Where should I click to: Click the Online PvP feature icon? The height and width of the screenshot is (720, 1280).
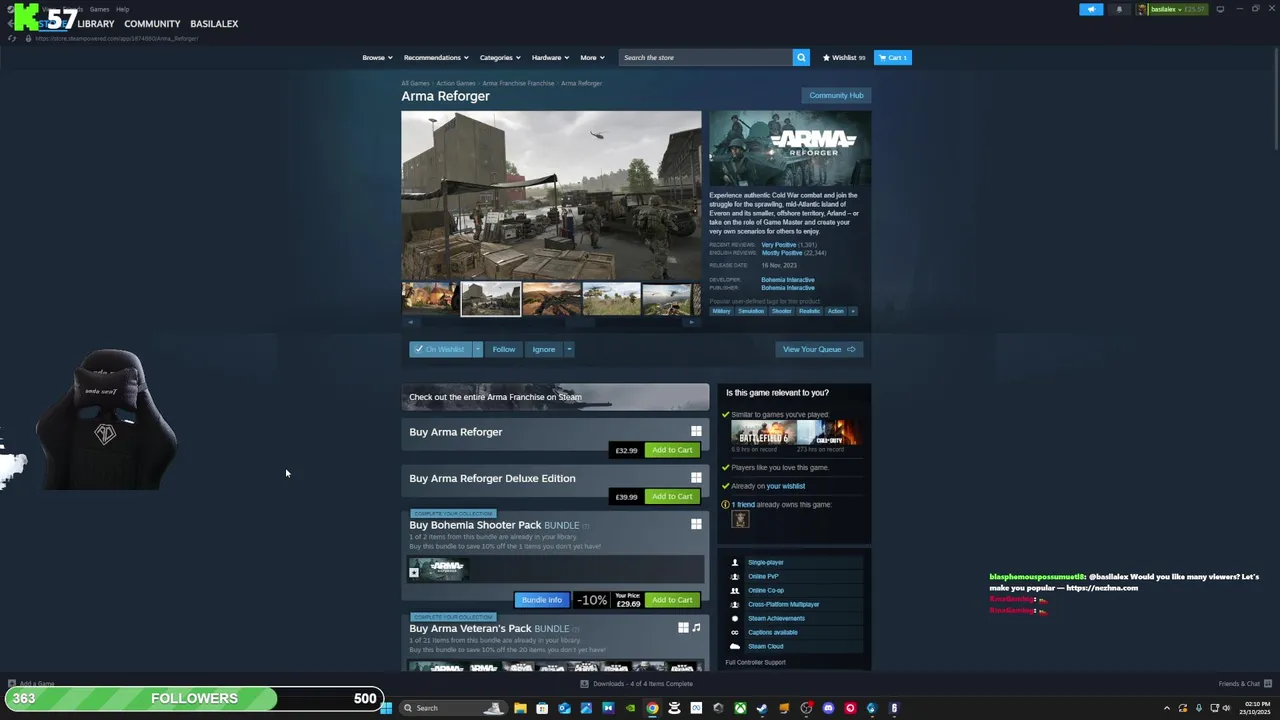pos(735,576)
